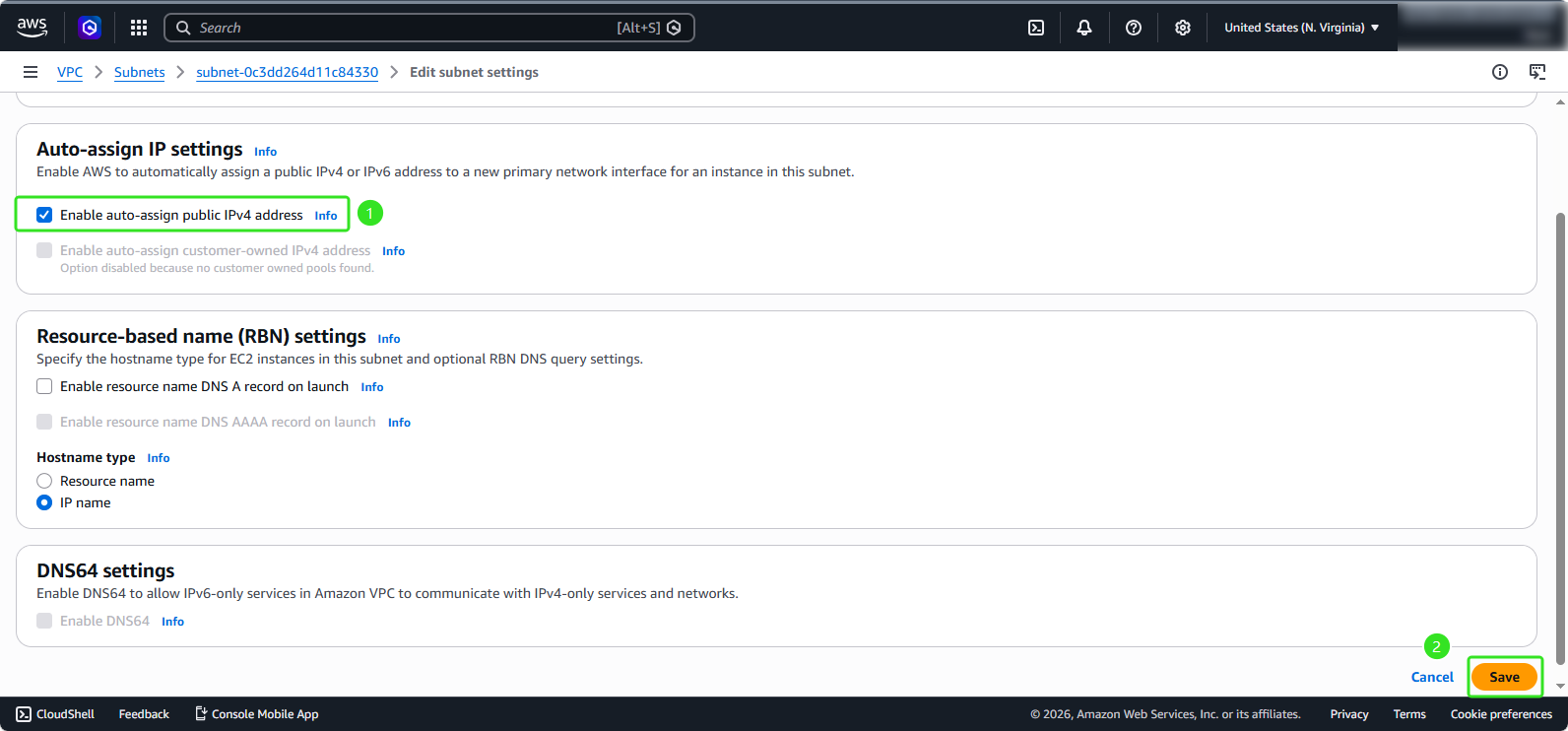Click the vertical page scrollbar

tap(1560, 438)
